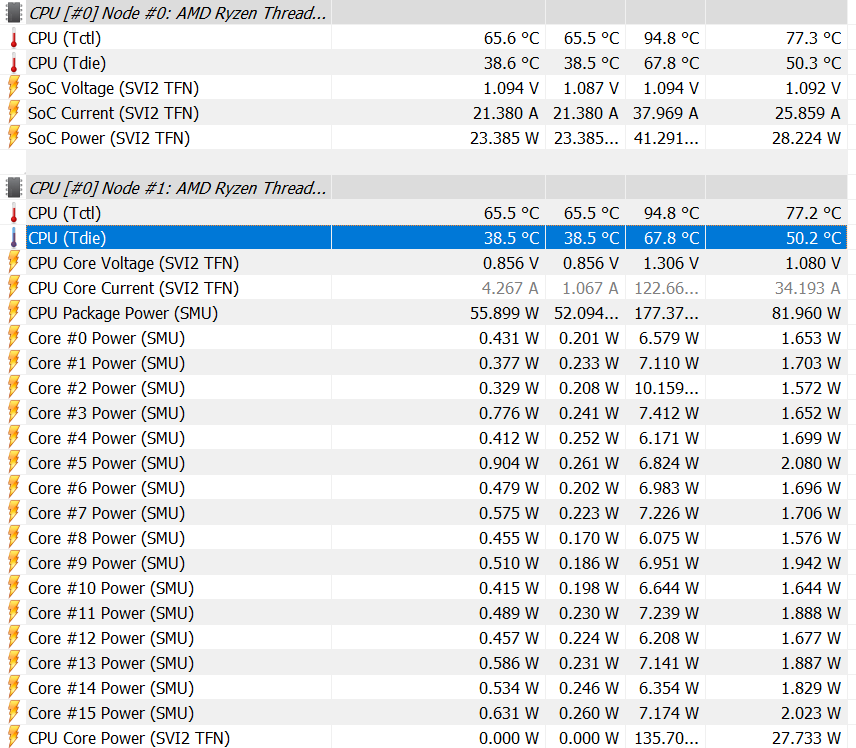Click the lightning bolt icon next to SoC Voltage
Image resolution: width=856 pixels, height=748 pixels.
pyautogui.click(x=14, y=88)
